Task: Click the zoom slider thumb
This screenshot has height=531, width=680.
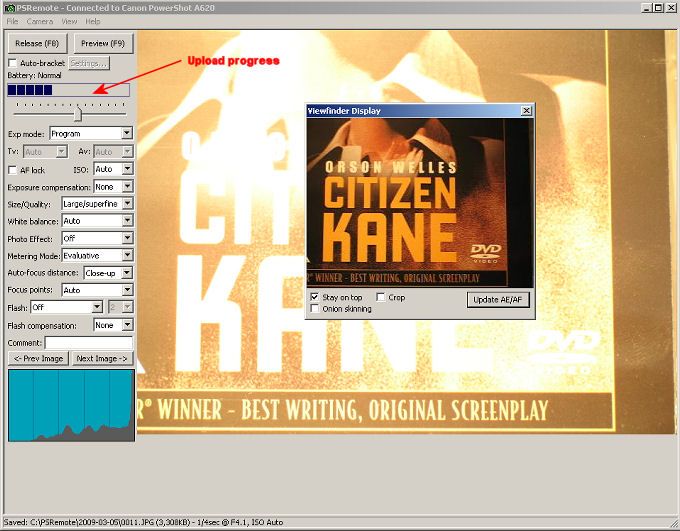Action: pos(78,114)
